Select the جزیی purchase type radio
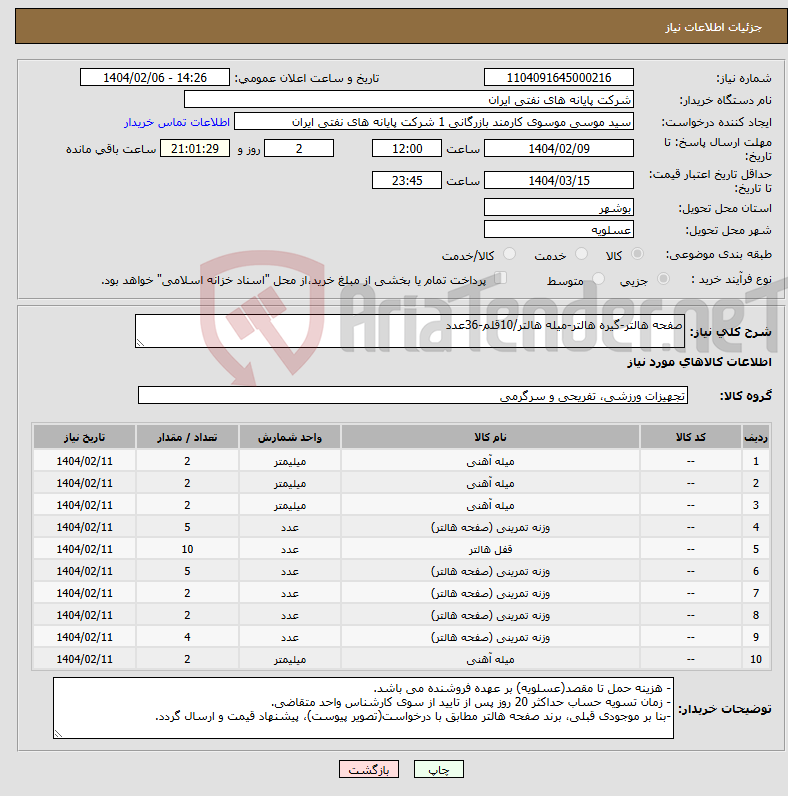788x796 pixels. pyautogui.click(x=663, y=279)
